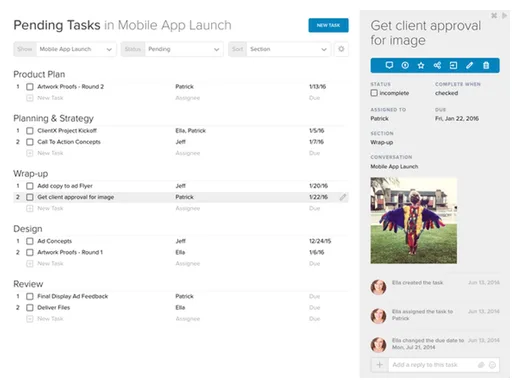Click the Wrap-up section value in detail panel
The image size is (520, 388).
tap(382, 142)
